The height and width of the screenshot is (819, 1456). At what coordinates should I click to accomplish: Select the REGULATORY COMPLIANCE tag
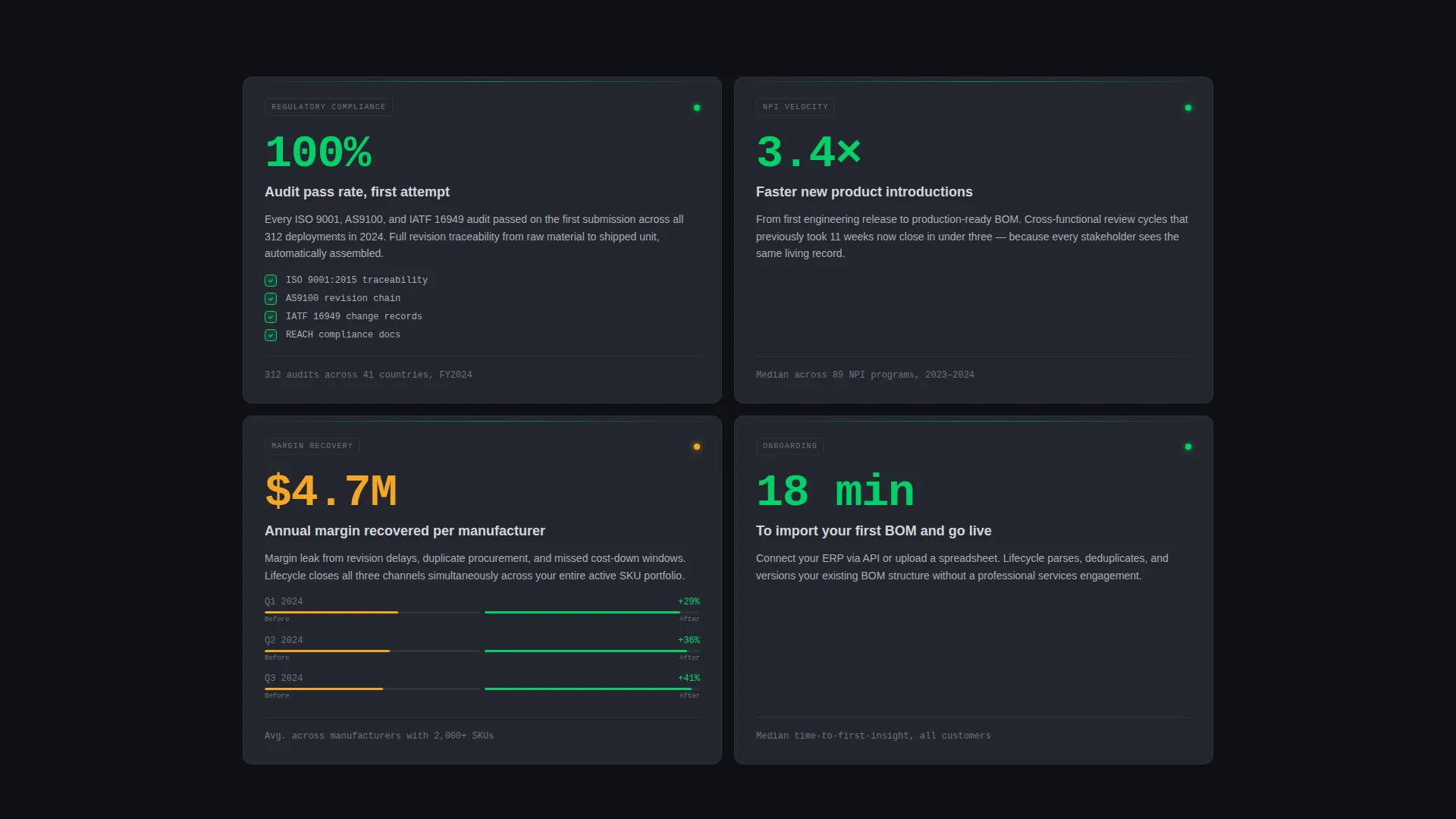tap(328, 107)
